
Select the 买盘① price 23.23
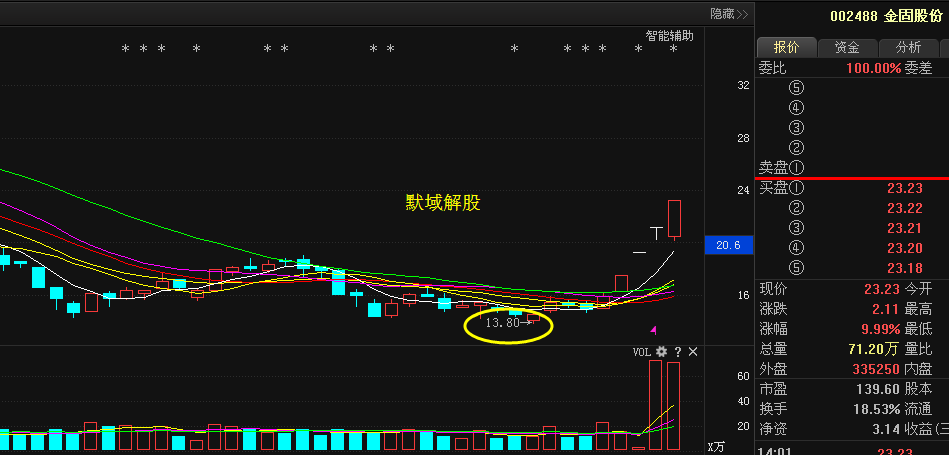point(905,188)
